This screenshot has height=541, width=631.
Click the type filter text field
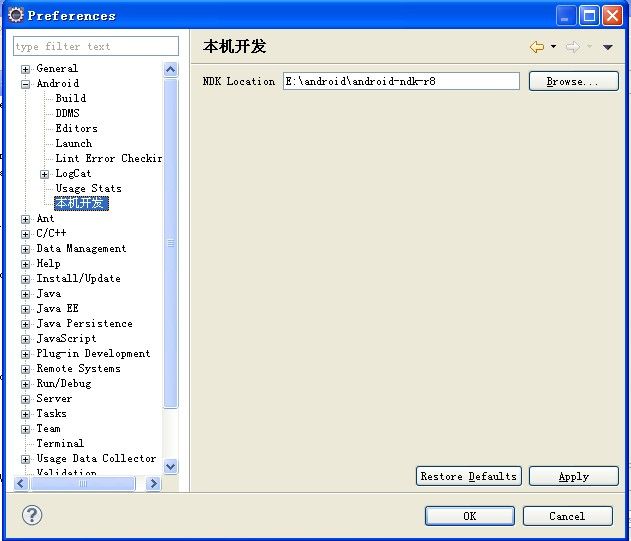tap(96, 46)
